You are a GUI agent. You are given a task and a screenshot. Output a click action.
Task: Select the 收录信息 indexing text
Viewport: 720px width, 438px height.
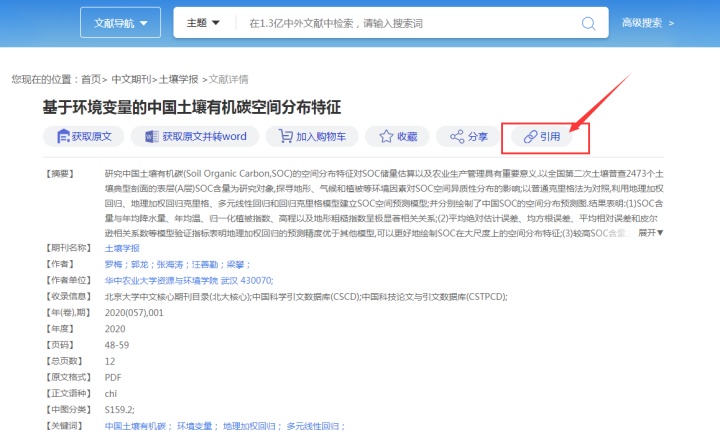[306, 297]
